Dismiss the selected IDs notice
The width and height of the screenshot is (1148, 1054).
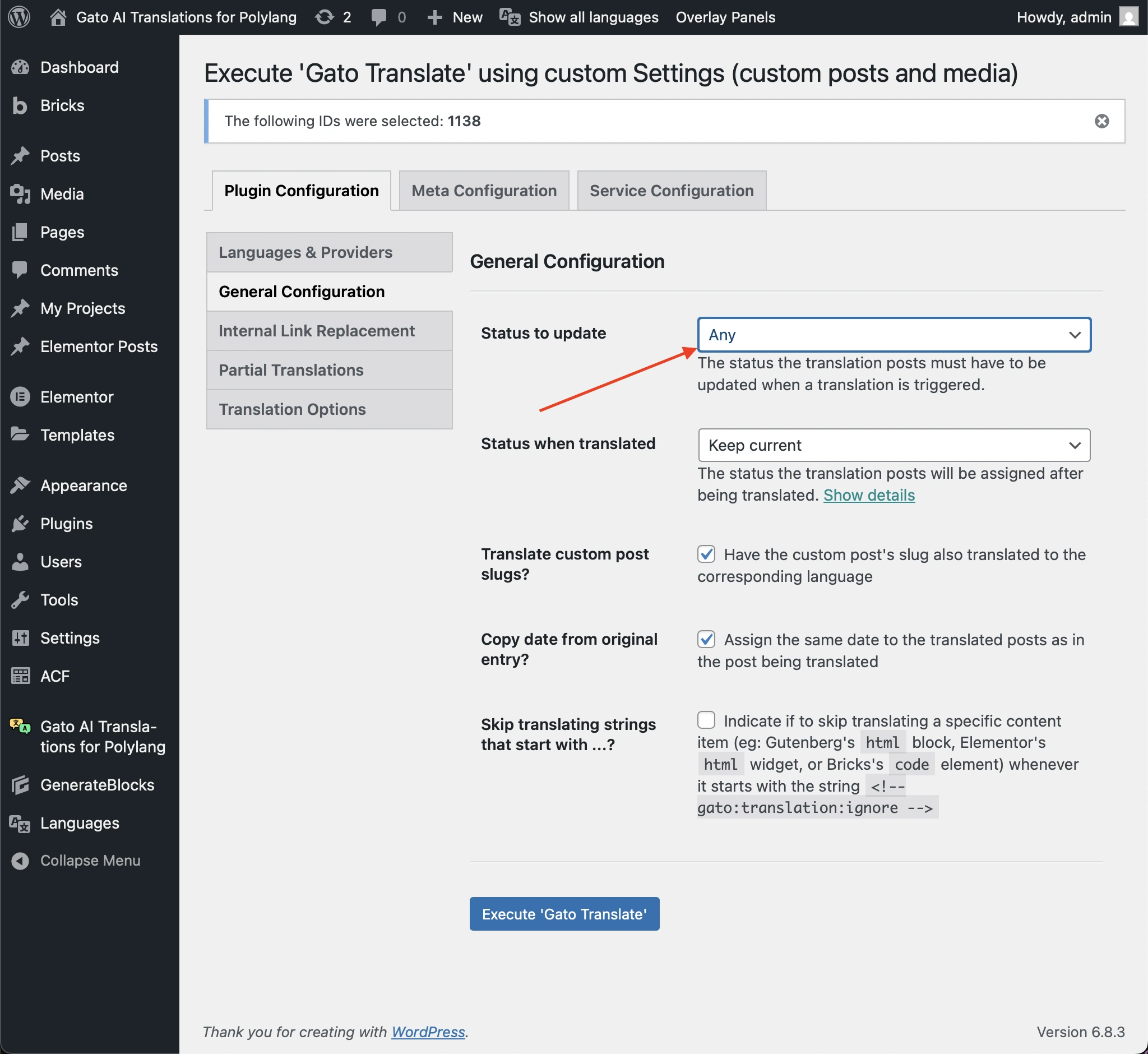click(x=1102, y=121)
